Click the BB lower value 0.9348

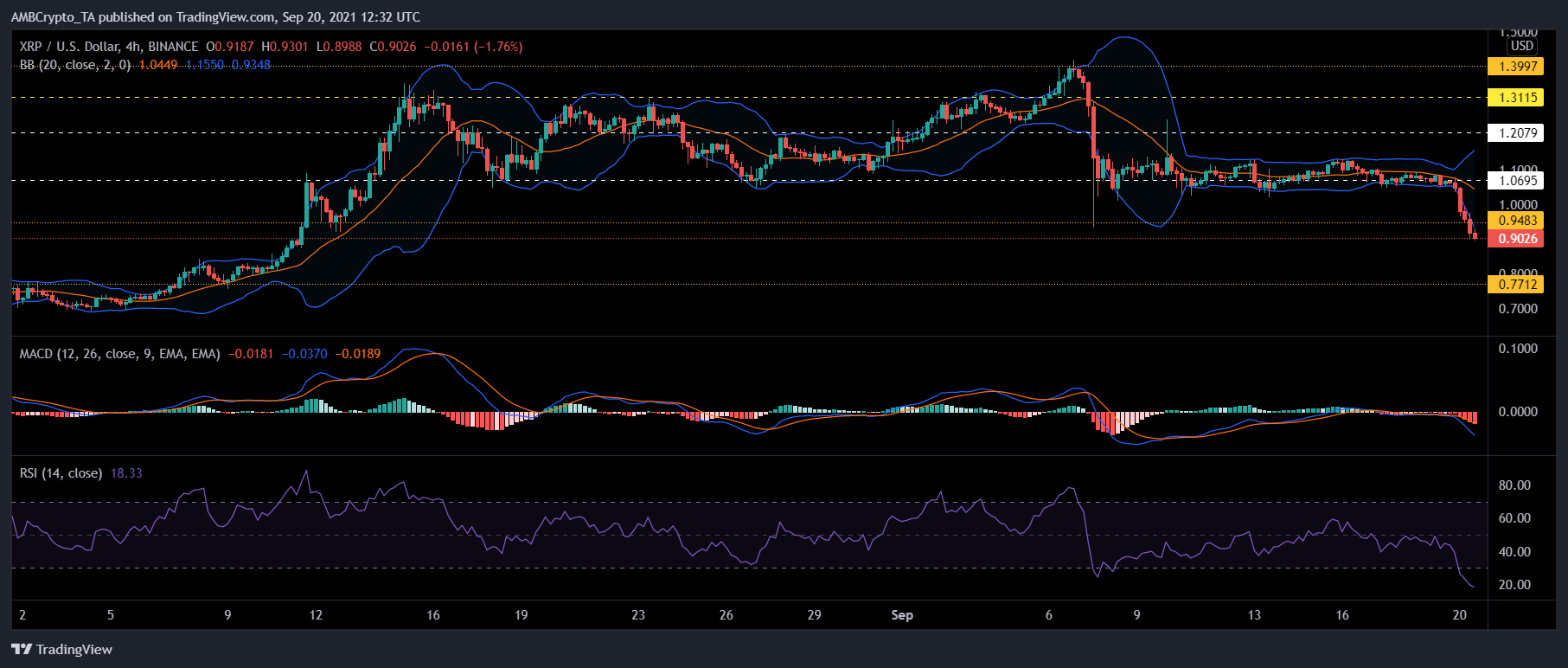click(x=251, y=65)
